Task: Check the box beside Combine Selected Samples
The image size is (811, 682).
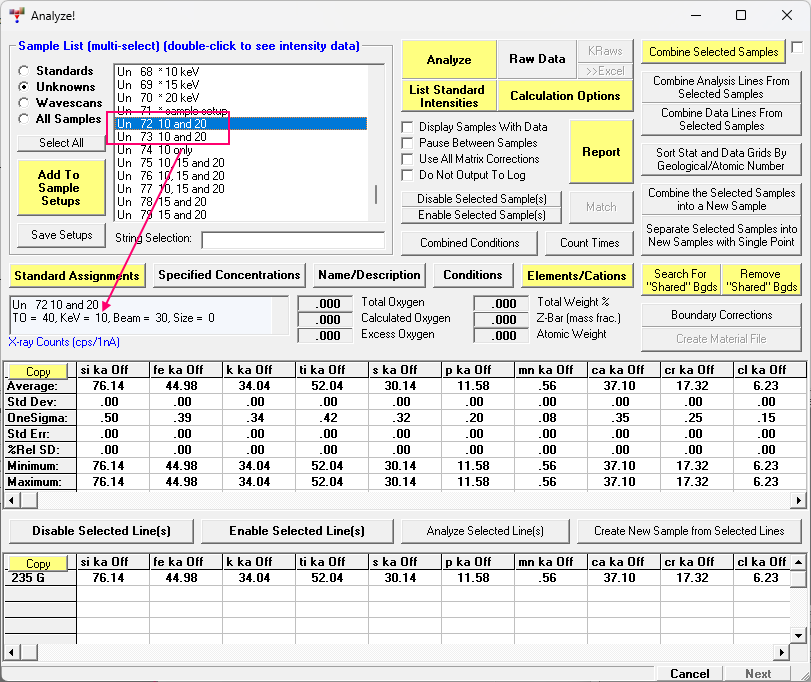Action: pyautogui.click(x=797, y=48)
